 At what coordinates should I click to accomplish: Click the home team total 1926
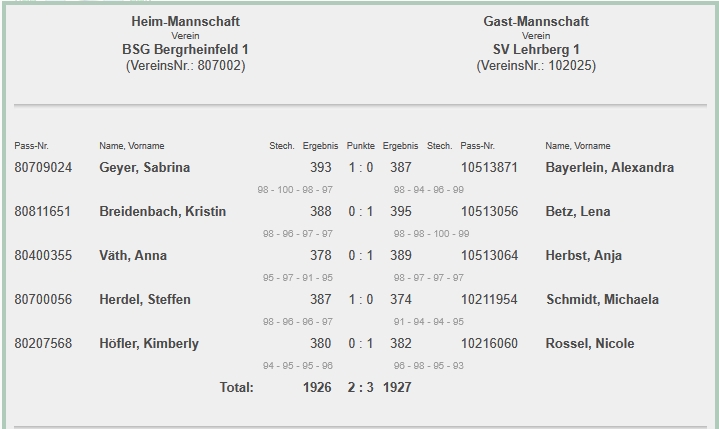tap(316, 388)
